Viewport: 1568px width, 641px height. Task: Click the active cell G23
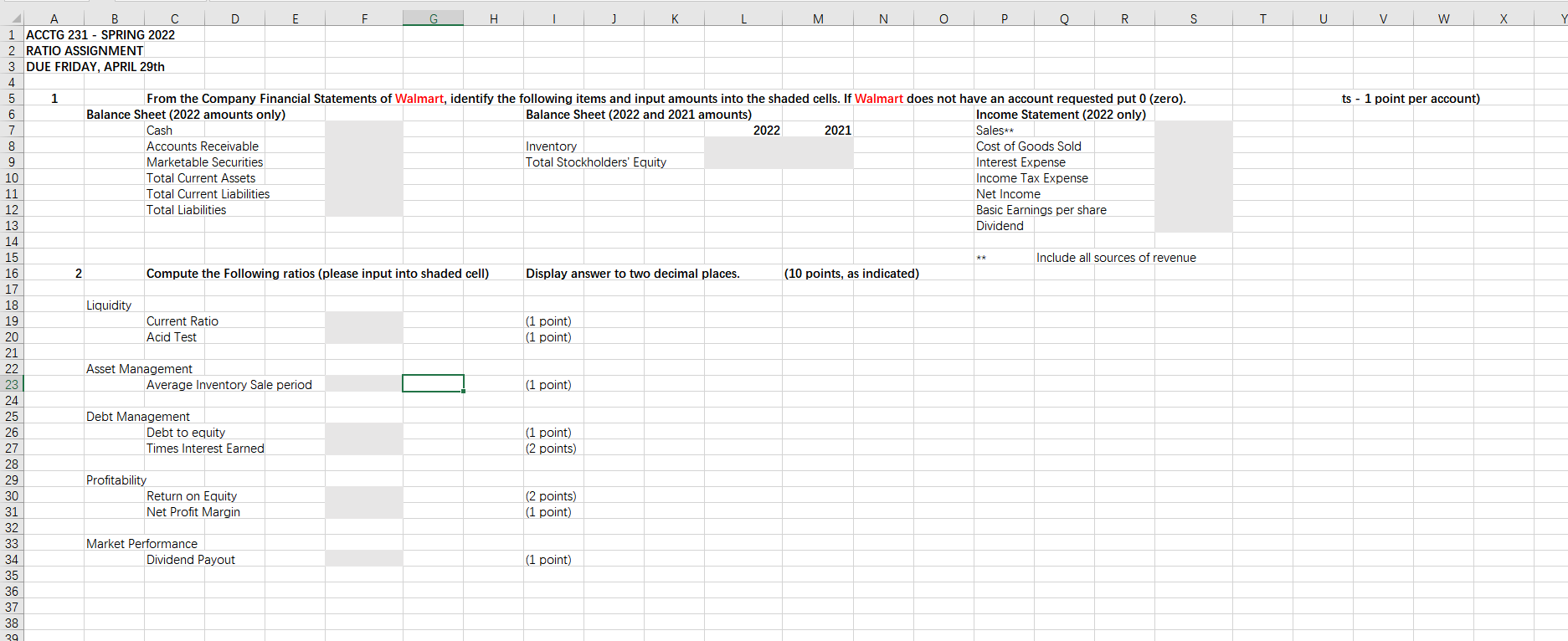pos(433,384)
